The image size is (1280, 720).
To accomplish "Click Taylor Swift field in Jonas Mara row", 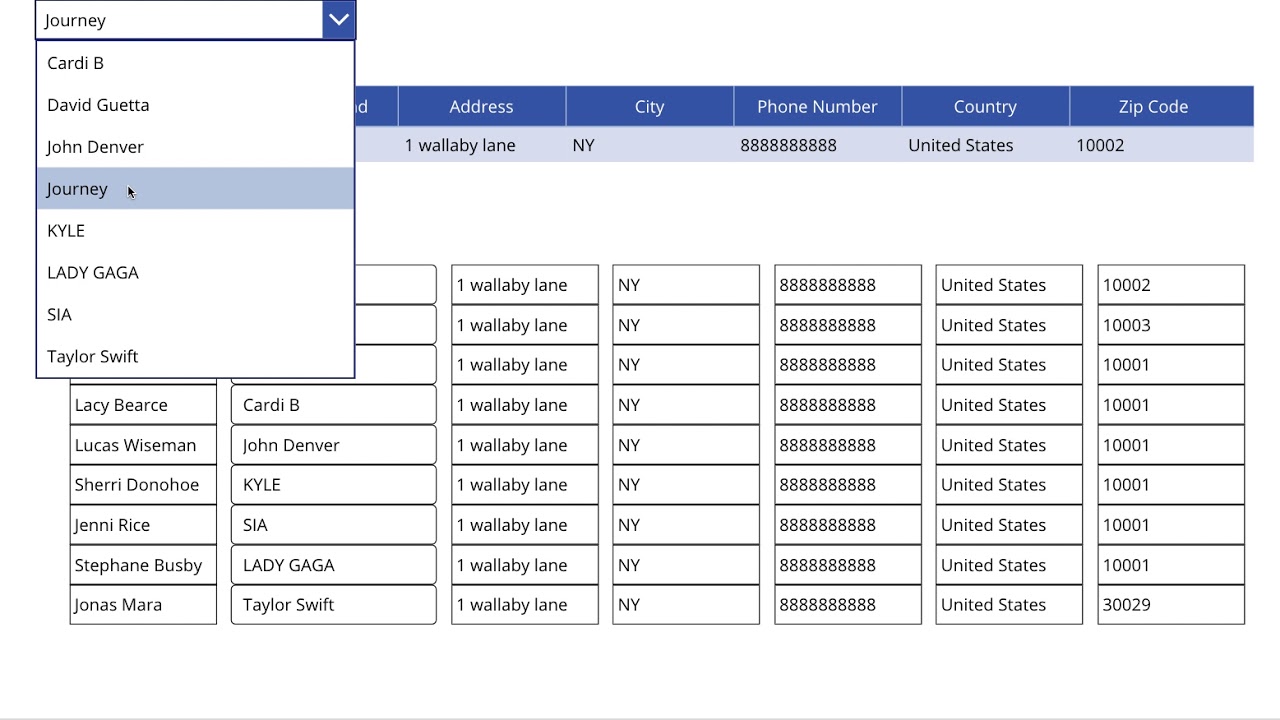I will pyautogui.click(x=334, y=605).
